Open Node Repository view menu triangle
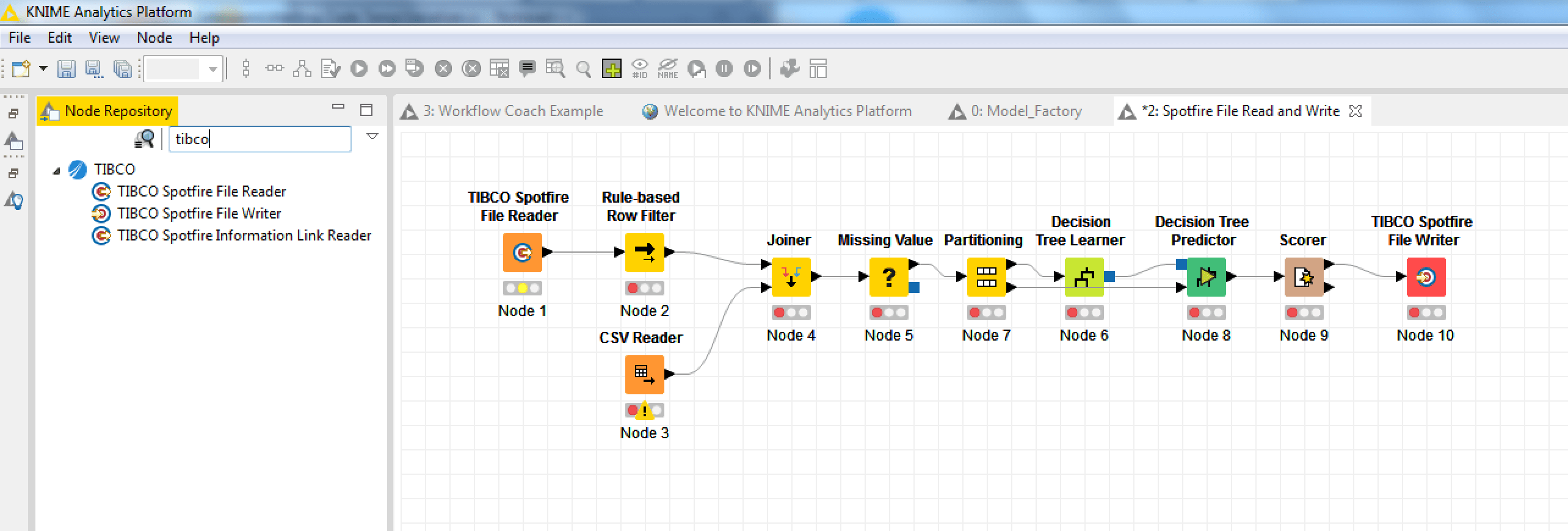The width and height of the screenshot is (1568, 531). 372,137
